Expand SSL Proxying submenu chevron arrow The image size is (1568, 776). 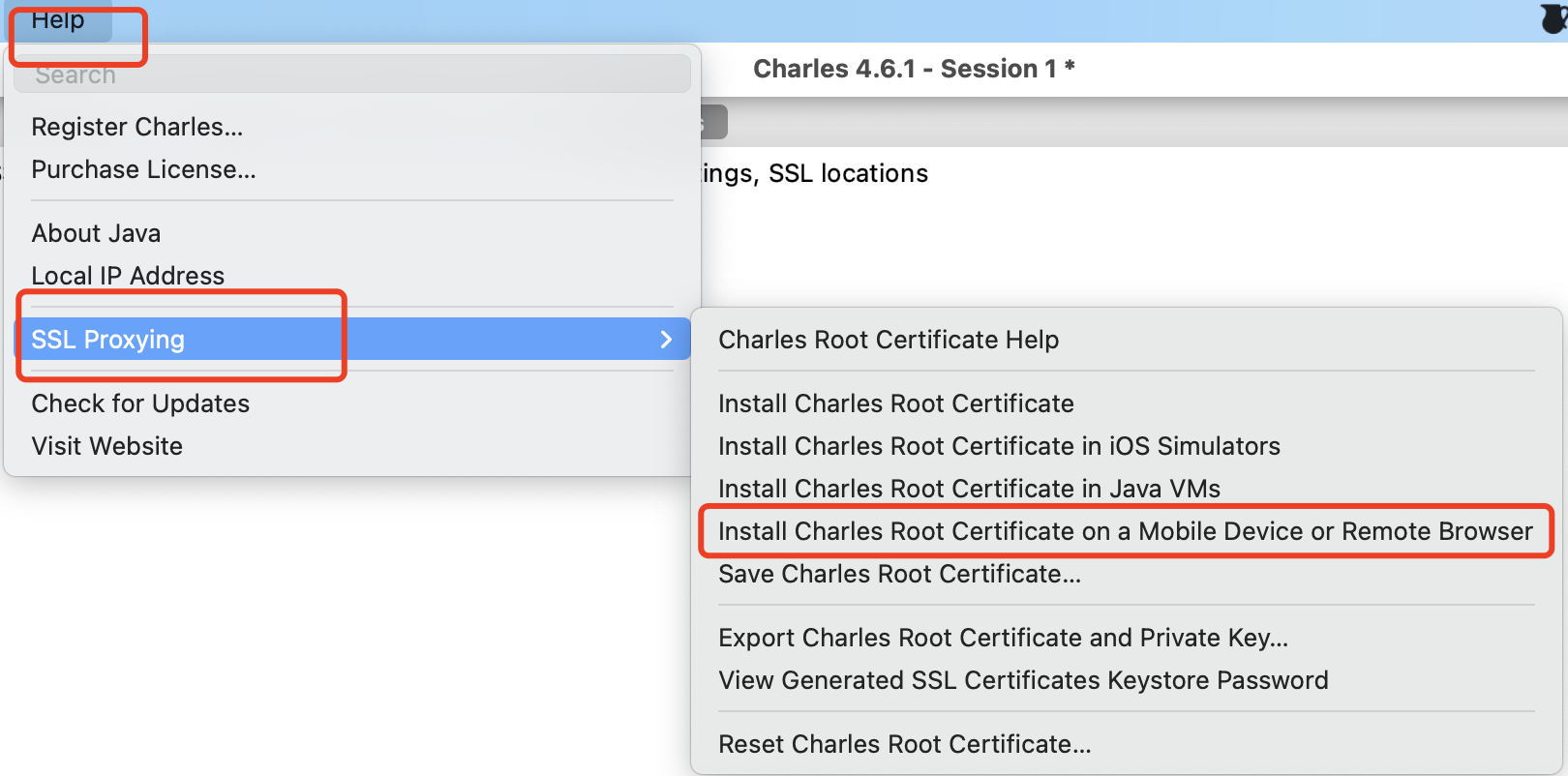coord(666,340)
